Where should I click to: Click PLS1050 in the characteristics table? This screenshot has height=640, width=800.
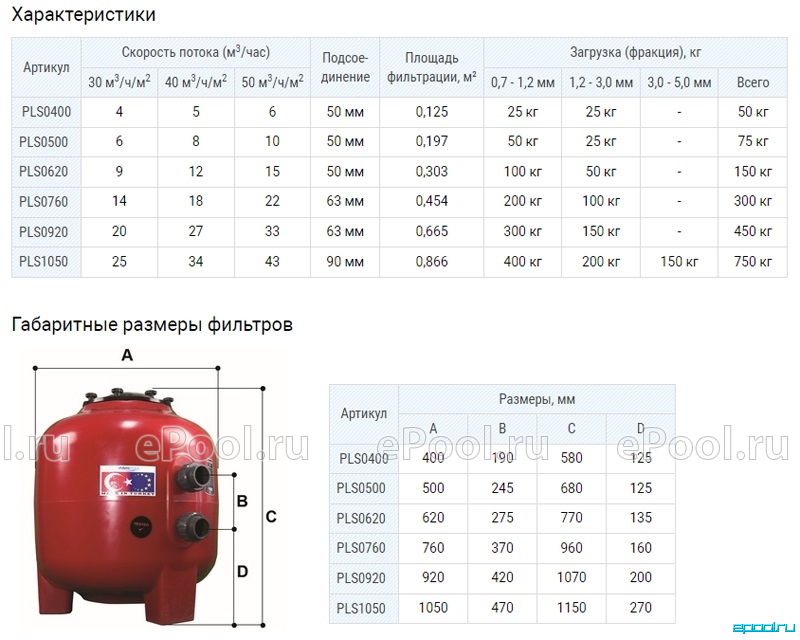click(x=43, y=262)
